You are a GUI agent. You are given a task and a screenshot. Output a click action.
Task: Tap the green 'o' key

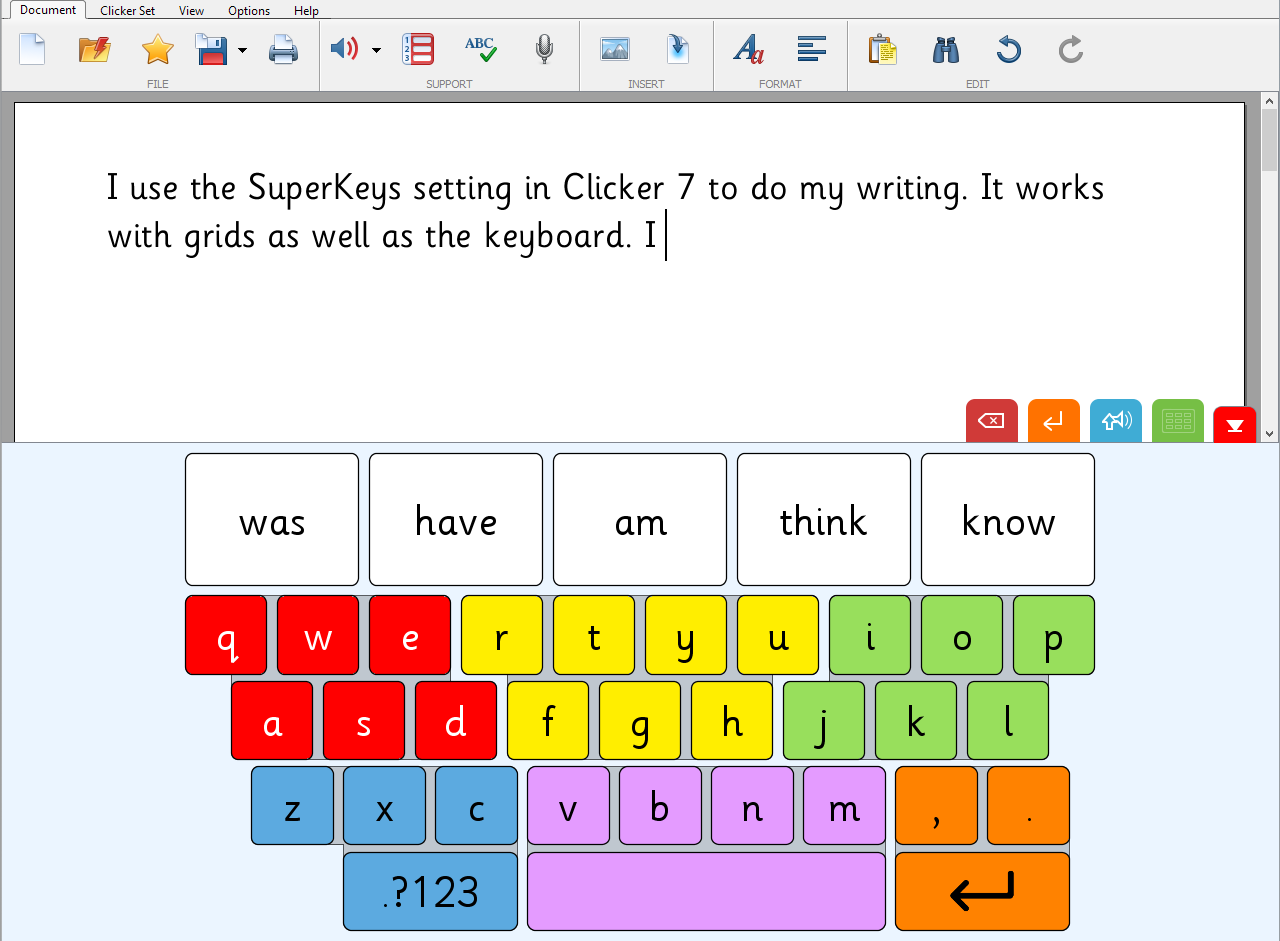tap(962, 635)
